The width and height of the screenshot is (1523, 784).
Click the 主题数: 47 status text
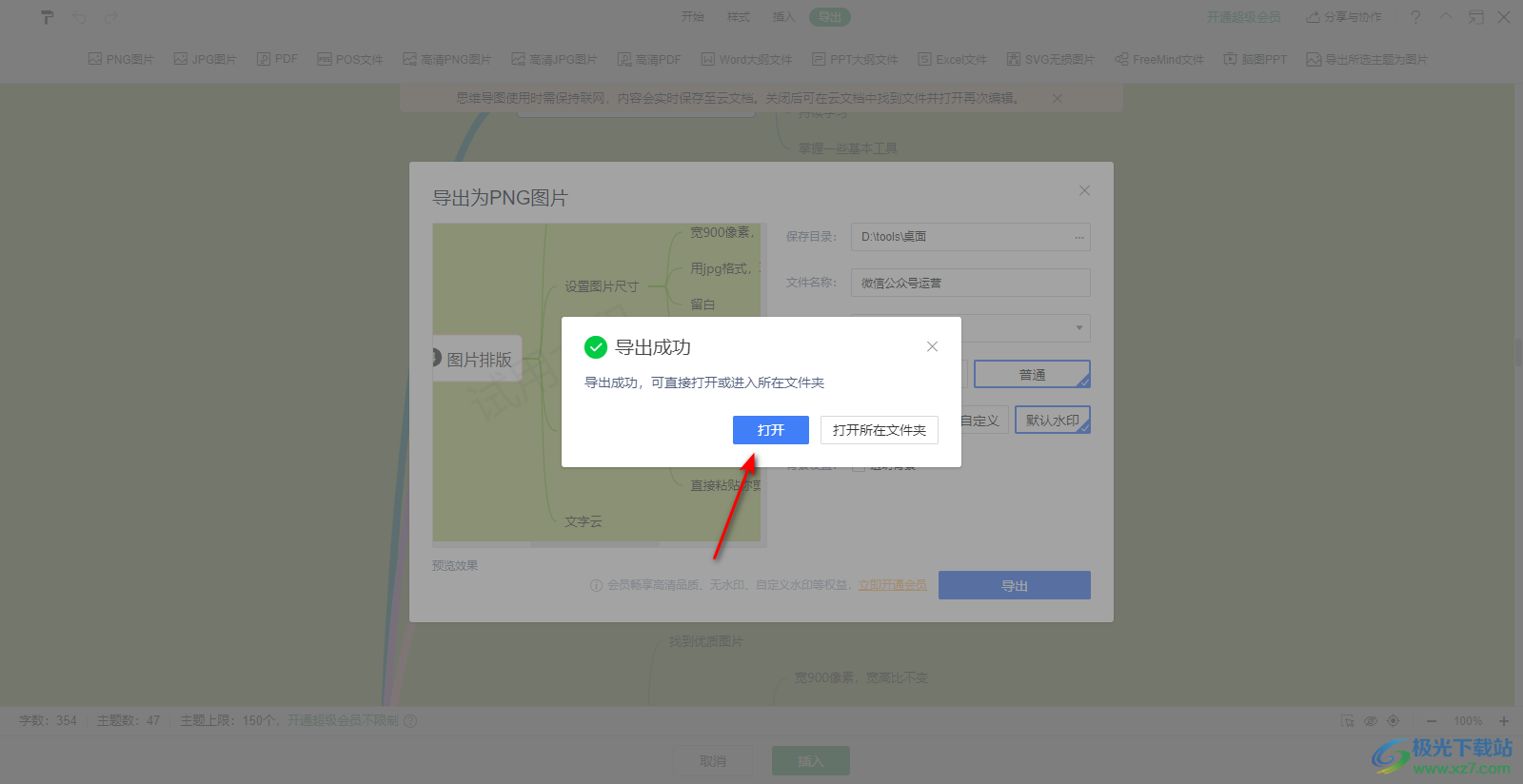tap(129, 720)
